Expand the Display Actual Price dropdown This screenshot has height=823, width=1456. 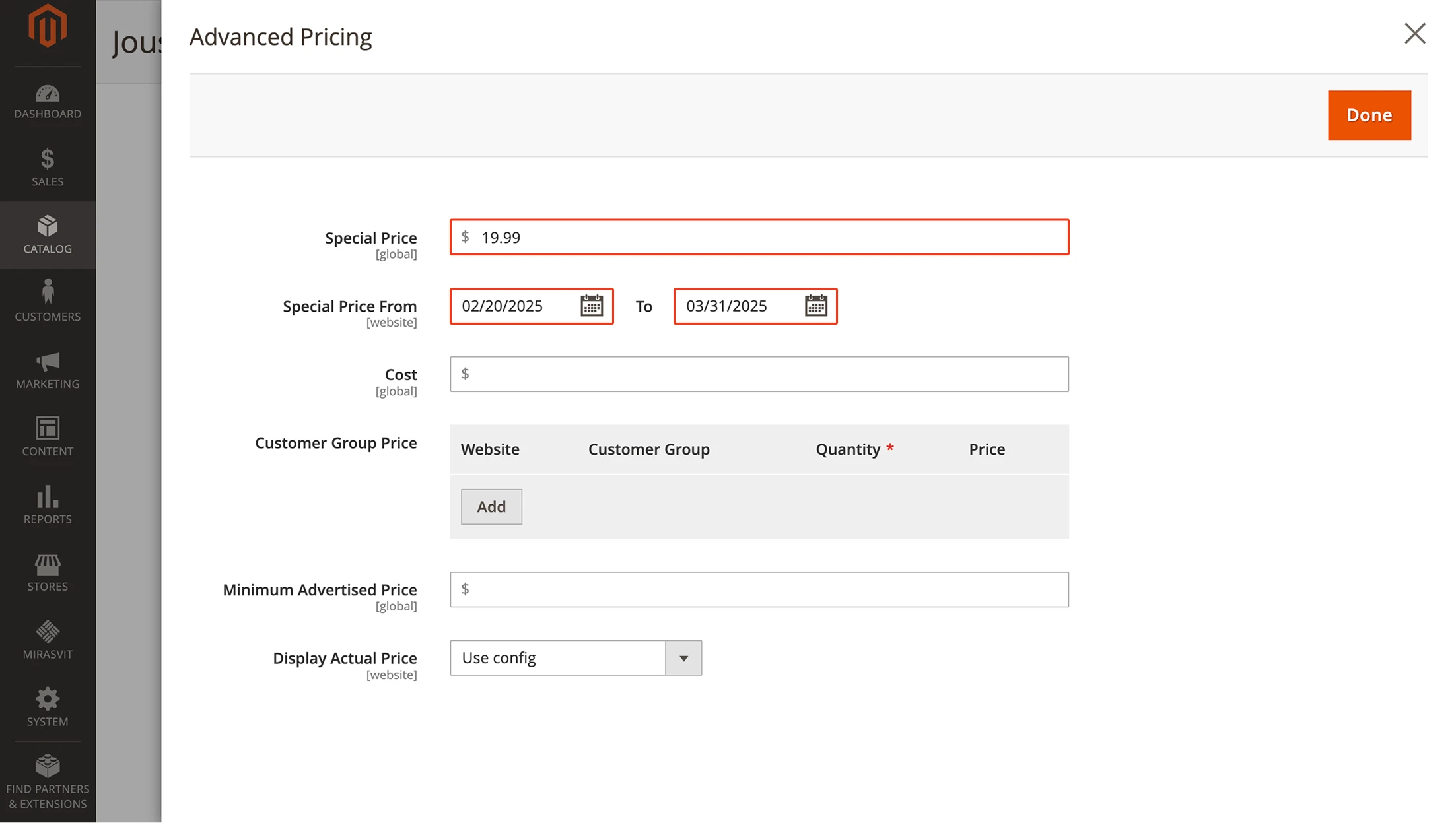683,658
